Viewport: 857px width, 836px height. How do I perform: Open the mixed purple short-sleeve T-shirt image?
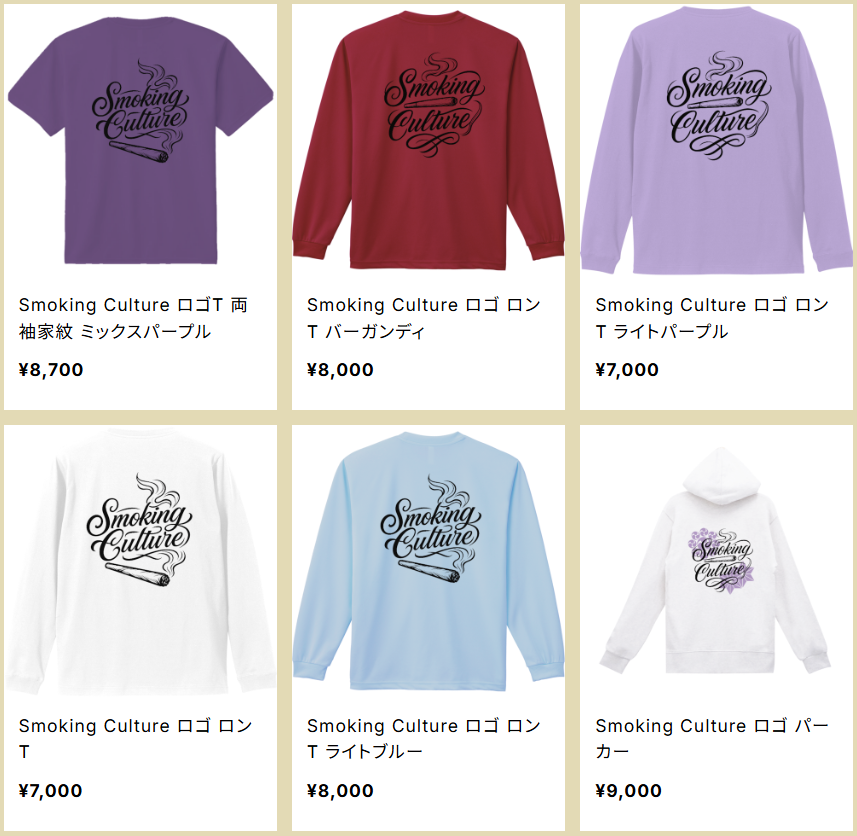point(140,141)
